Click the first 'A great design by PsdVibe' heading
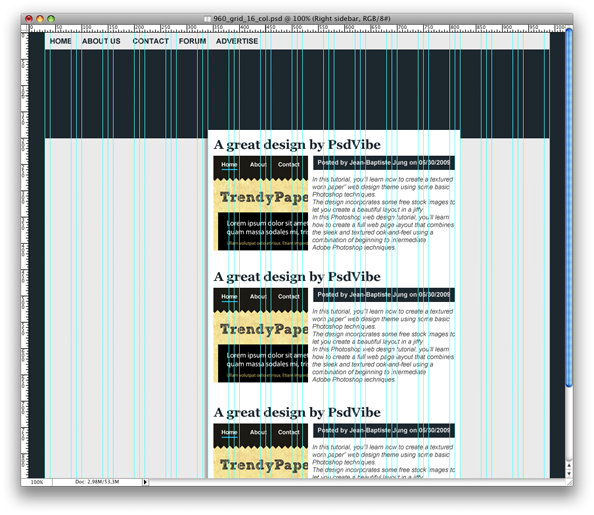 coord(297,145)
